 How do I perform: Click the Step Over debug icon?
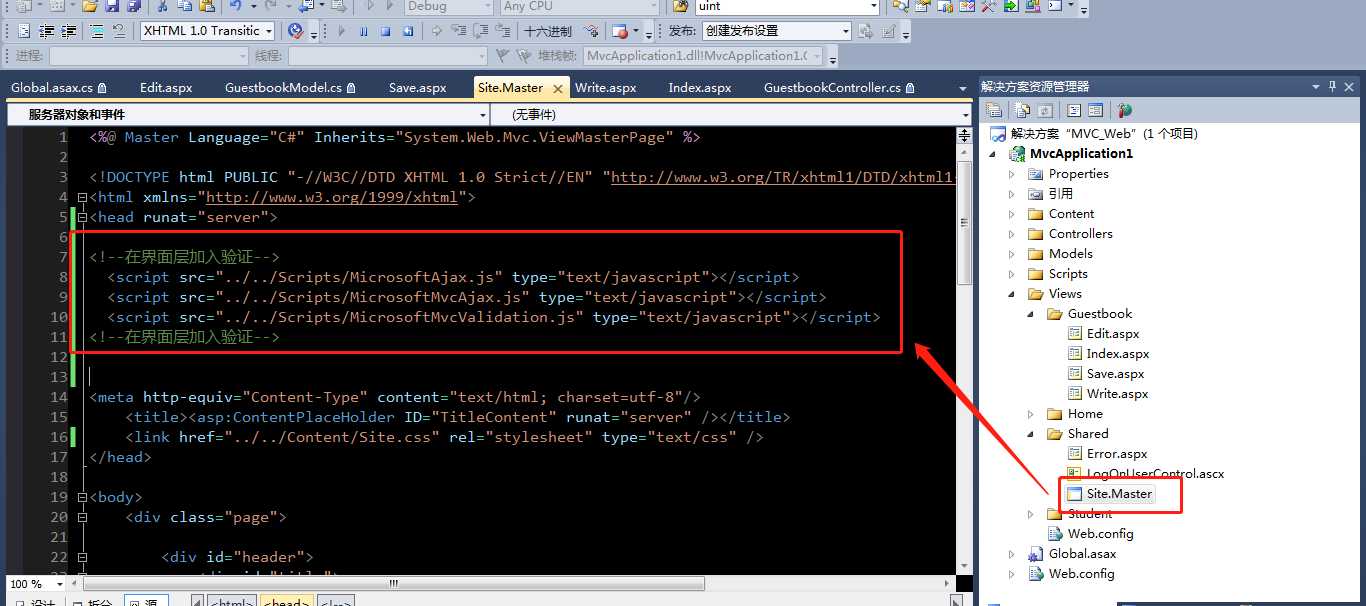click(x=481, y=31)
